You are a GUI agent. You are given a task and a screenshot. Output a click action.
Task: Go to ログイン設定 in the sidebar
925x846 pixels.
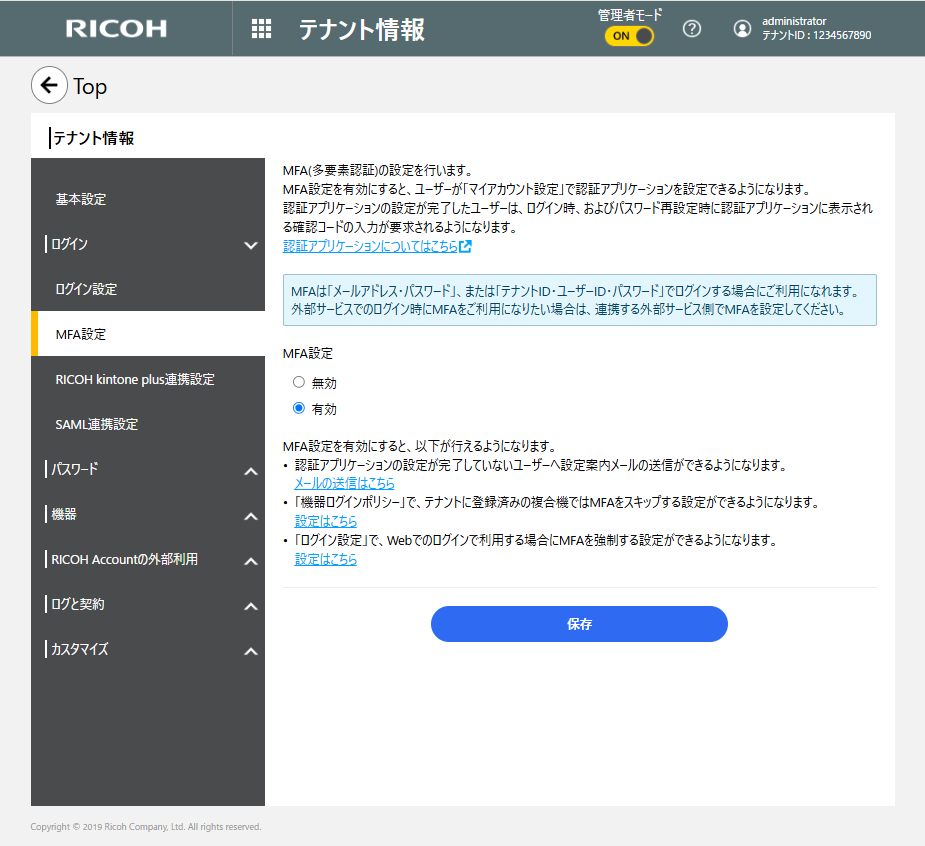click(87, 289)
